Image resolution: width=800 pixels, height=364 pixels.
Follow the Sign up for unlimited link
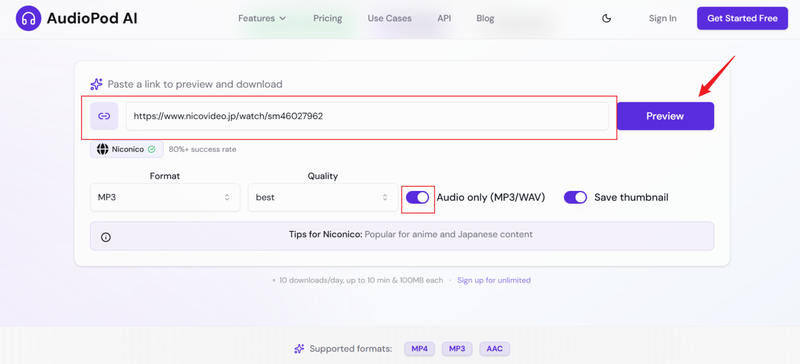(494, 280)
